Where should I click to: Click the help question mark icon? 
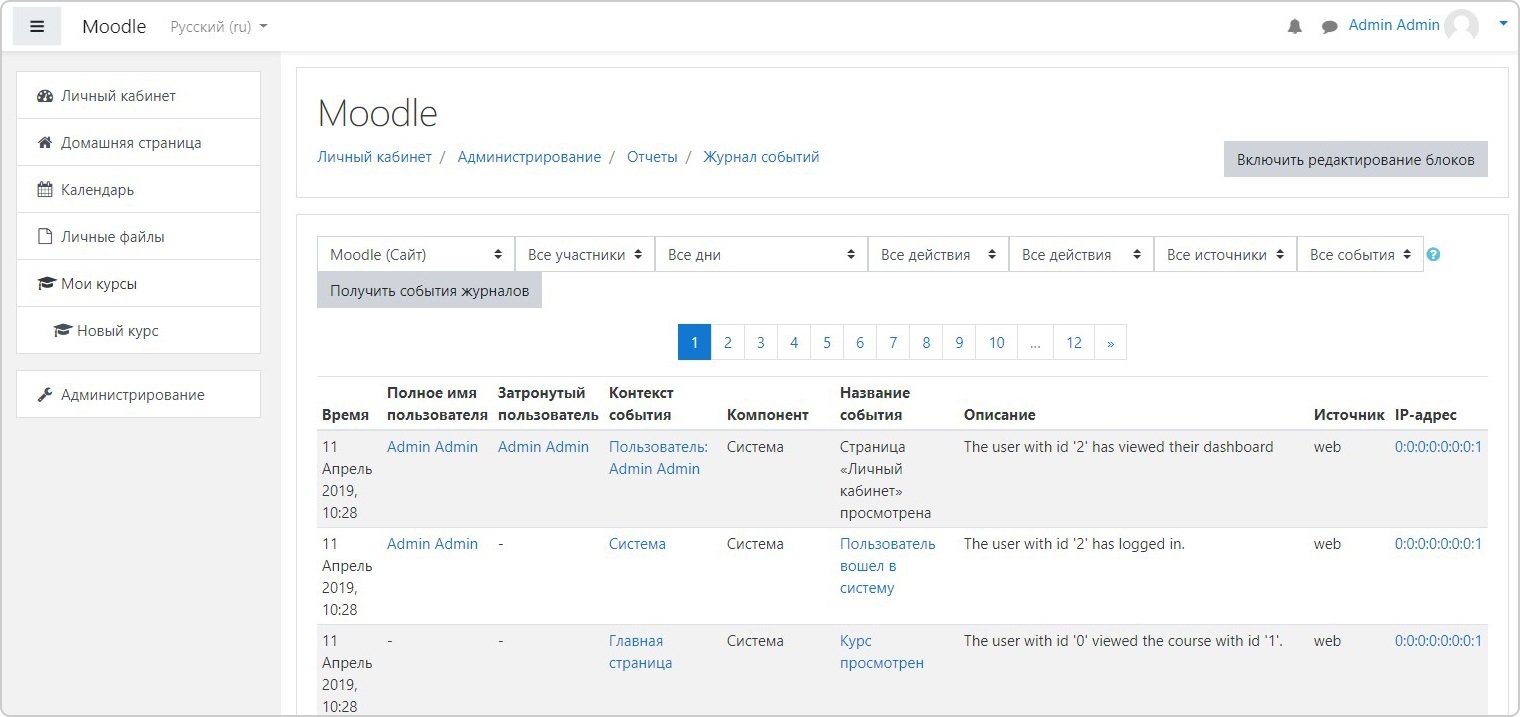coord(1433,255)
